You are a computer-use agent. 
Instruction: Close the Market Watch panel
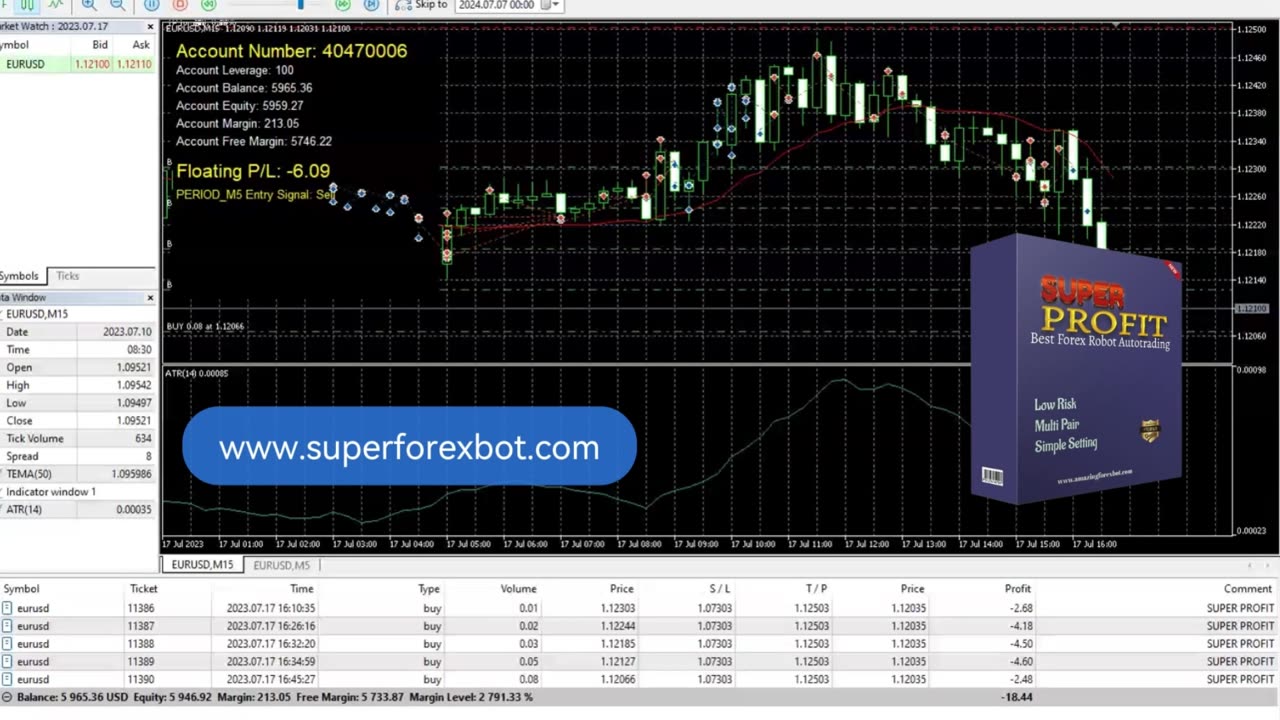(x=150, y=26)
